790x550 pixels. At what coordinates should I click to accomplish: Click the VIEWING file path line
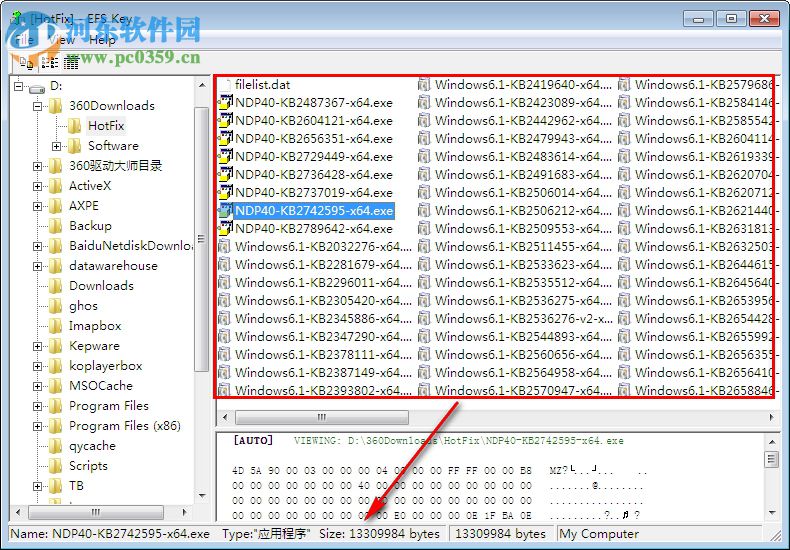coord(458,441)
